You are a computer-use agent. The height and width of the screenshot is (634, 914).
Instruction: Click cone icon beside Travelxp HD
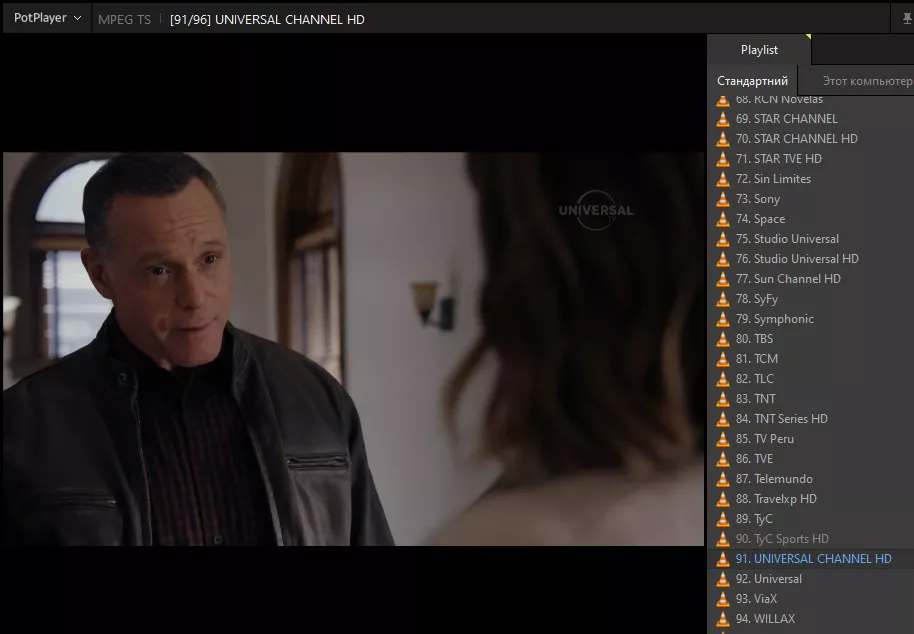point(723,499)
